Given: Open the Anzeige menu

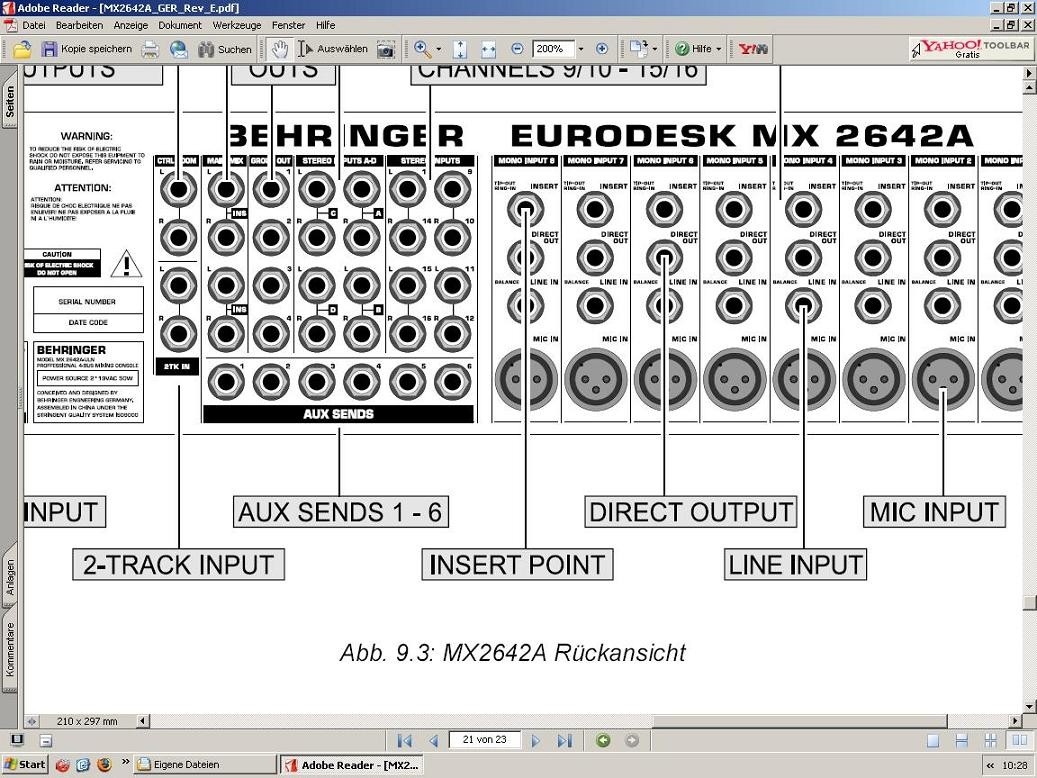Looking at the screenshot, I should 130,25.
